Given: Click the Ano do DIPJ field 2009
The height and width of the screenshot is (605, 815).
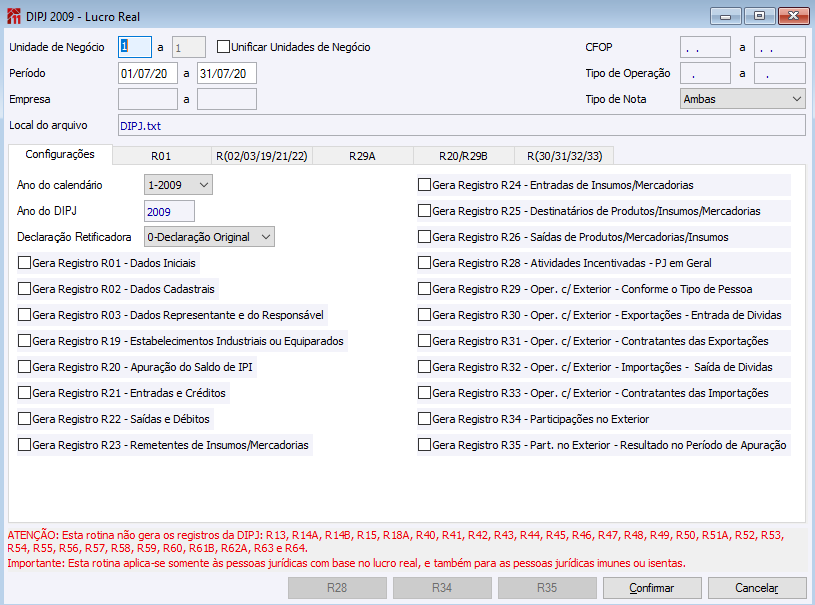Looking at the screenshot, I should pos(169,211).
